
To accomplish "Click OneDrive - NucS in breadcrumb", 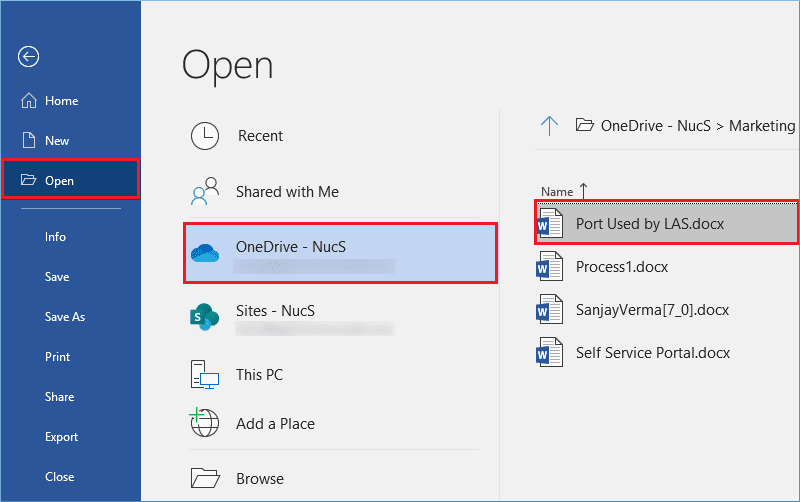I will [x=656, y=126].
